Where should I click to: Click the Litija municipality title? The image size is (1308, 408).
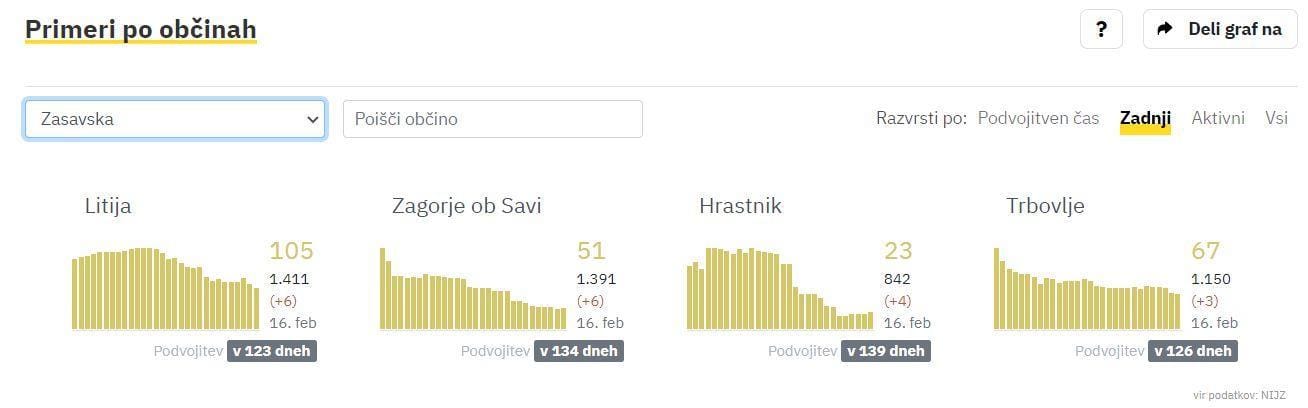coord(108,206)
